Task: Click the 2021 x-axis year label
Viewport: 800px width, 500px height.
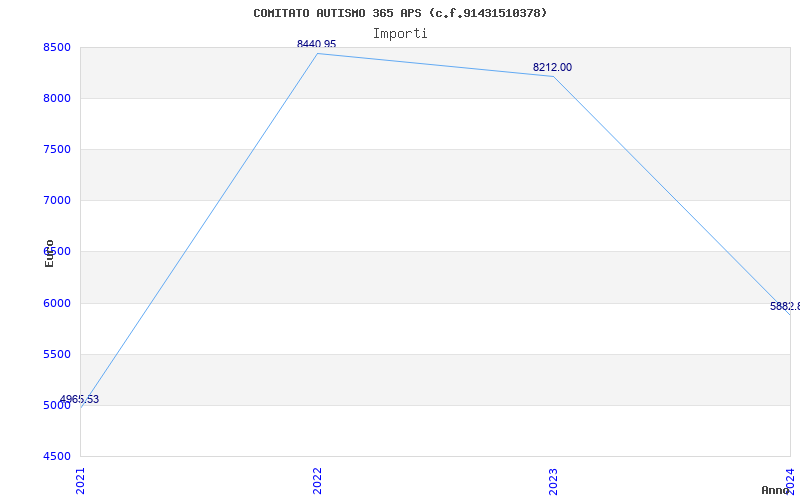Action: [x=81, y=481]
